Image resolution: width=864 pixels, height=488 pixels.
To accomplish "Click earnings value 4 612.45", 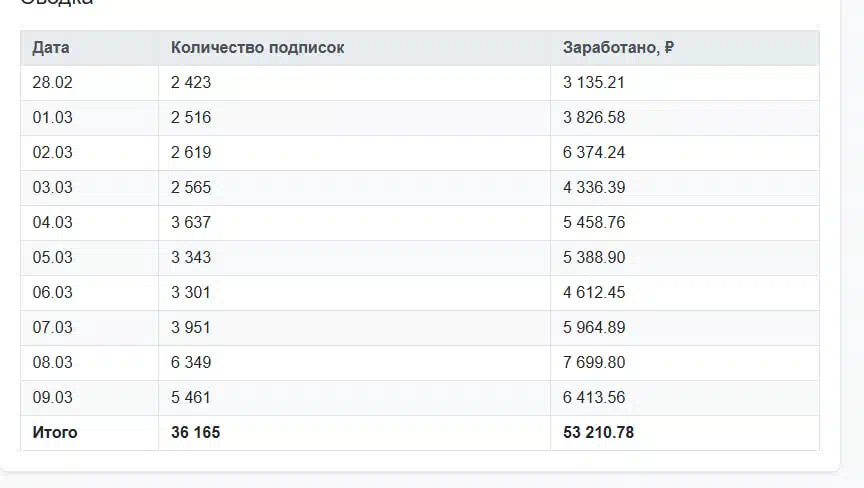I will [x=594, y=293].
